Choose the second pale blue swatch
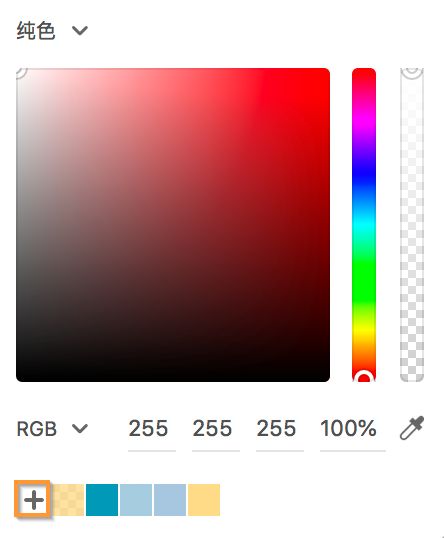The image size is (444, 538). pos(170,500)
